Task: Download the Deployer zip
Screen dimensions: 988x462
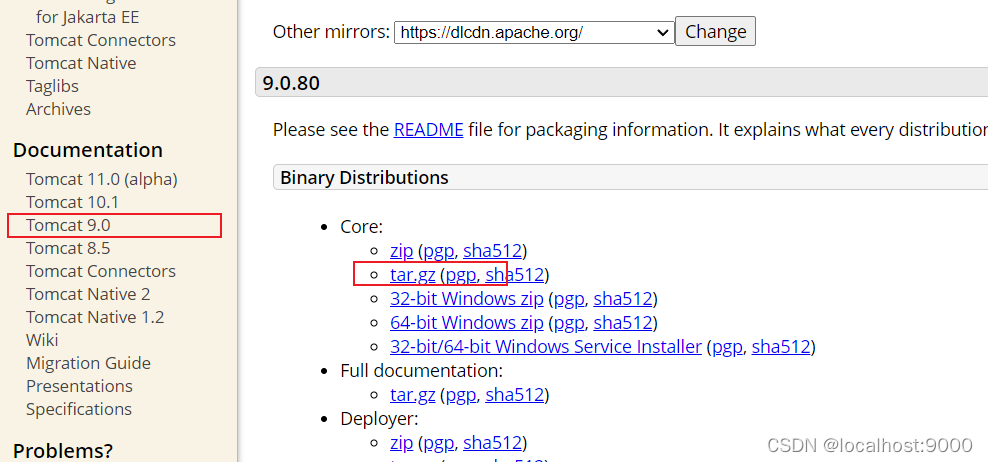Action: 401,443
